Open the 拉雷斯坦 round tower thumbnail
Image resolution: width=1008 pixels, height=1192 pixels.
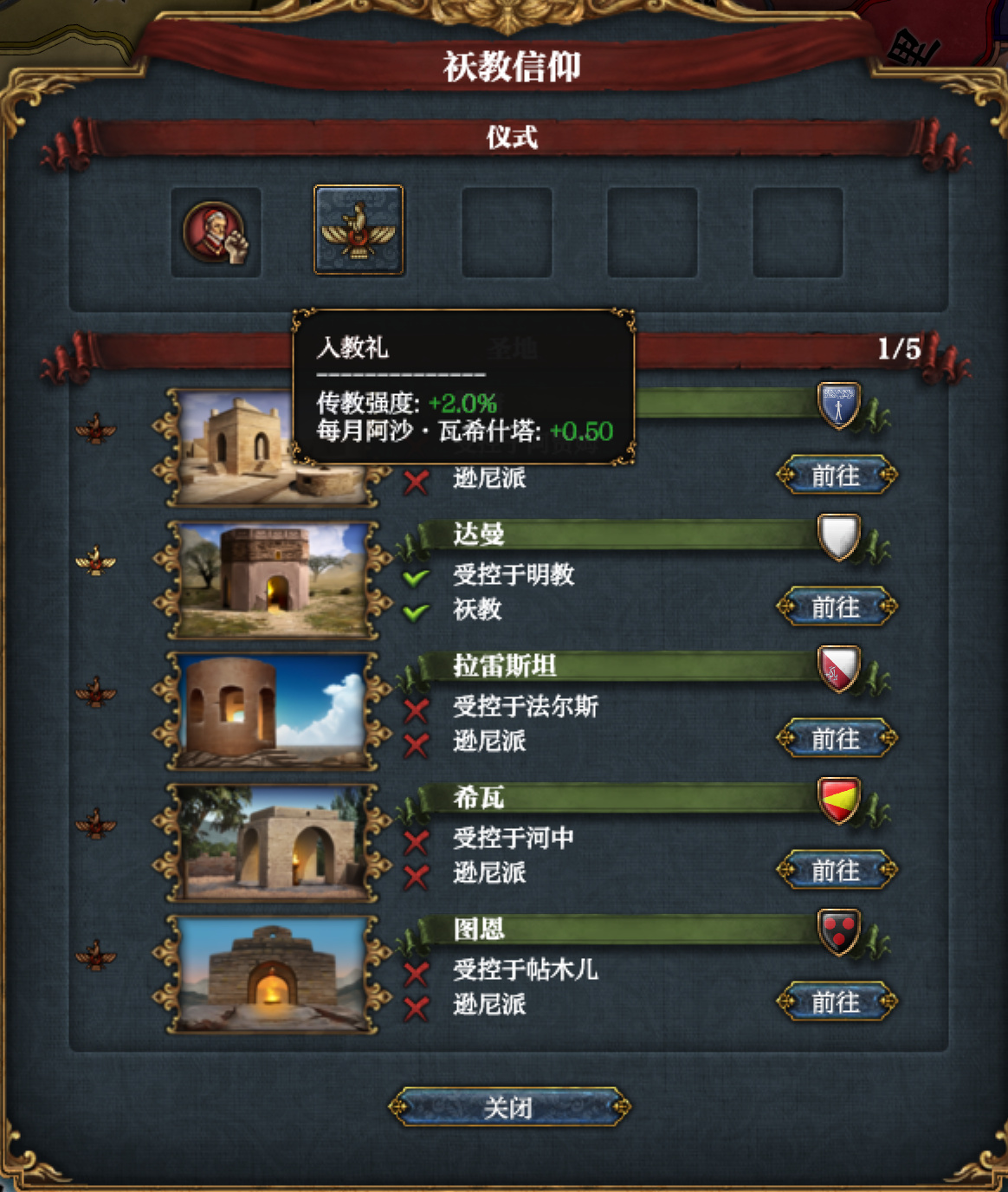click(x=273, y=711)
